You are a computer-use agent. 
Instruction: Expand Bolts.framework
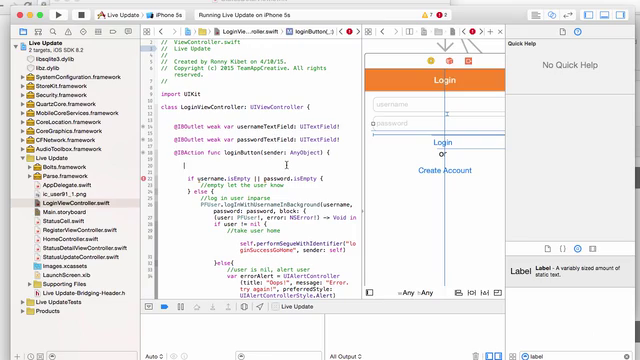coord(29,167)
